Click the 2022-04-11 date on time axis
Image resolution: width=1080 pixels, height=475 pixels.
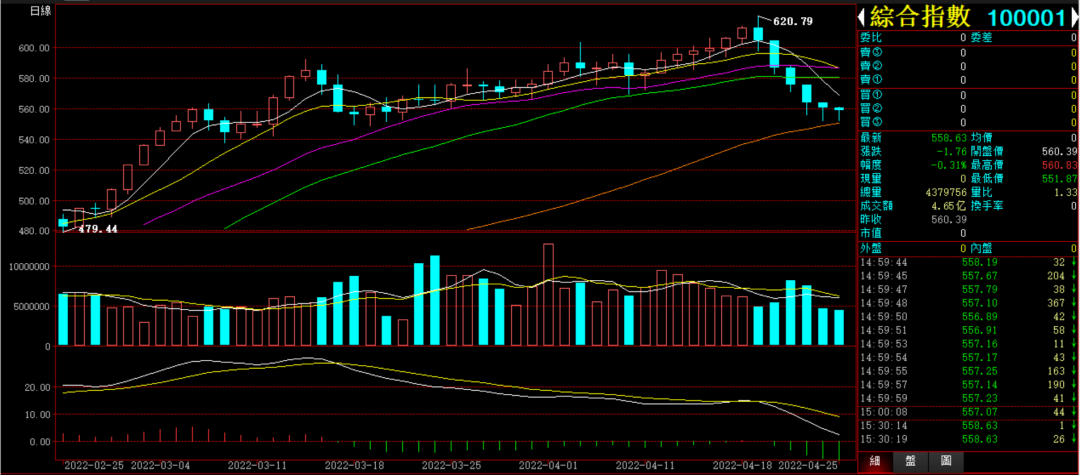(x=645, y=465)
